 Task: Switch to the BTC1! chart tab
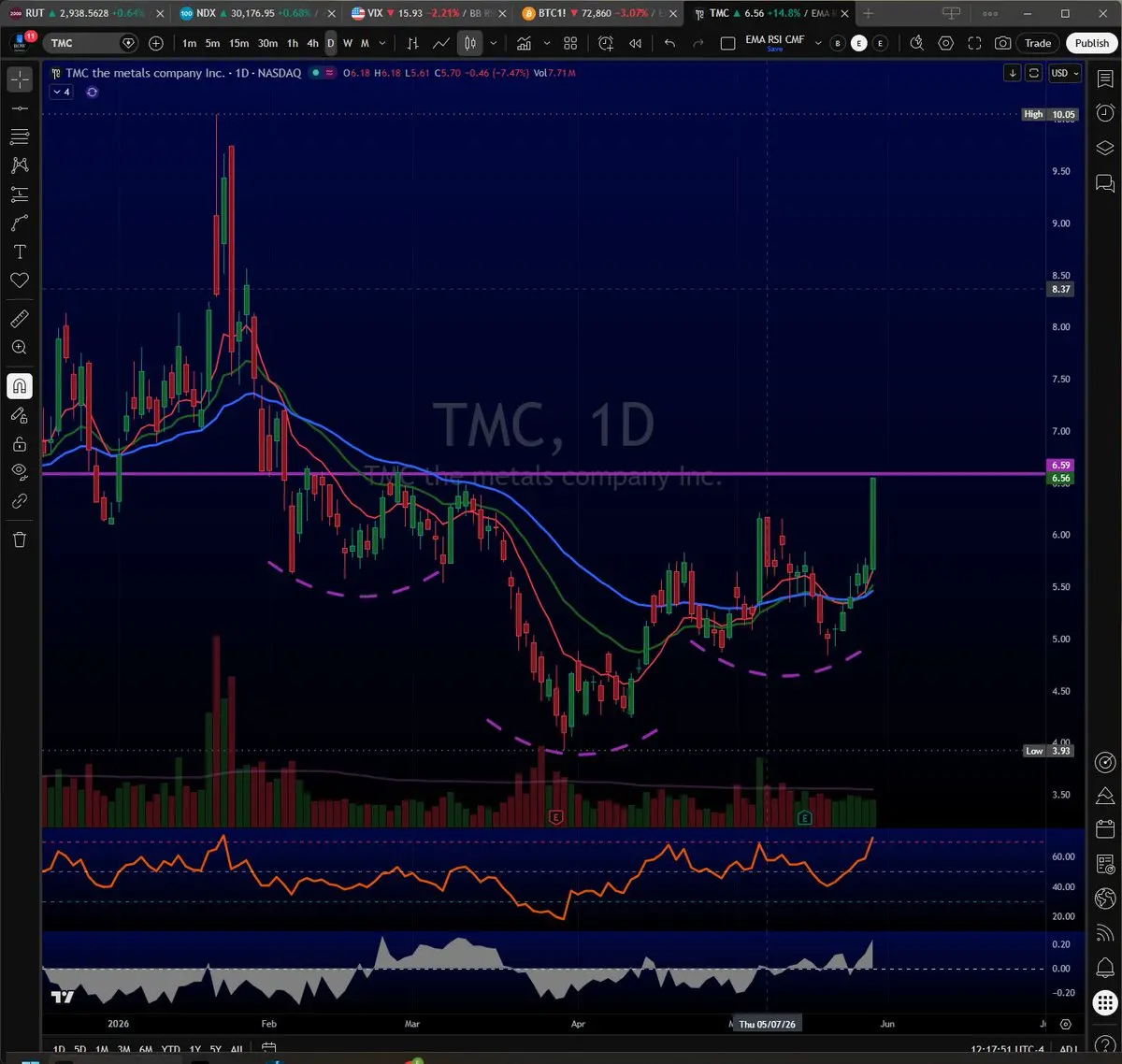[598, 13]
